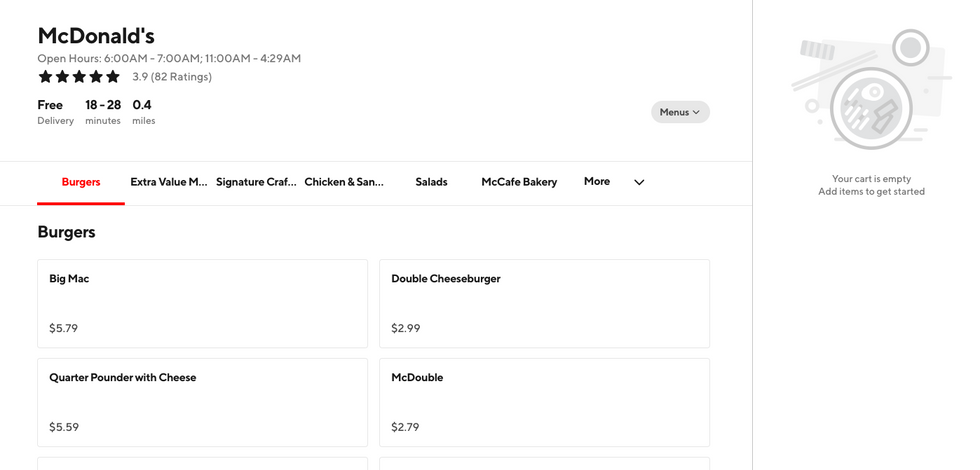Image resolution: width=980 pixels, height=470 pixels.
Task: Open the Menus dropdown
Action: 680,112
